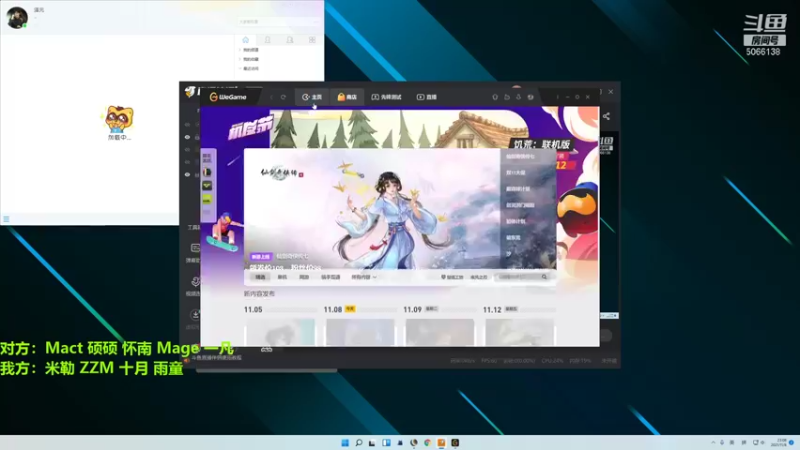Click the folder-like icon in WeGame header

point(507,97)
